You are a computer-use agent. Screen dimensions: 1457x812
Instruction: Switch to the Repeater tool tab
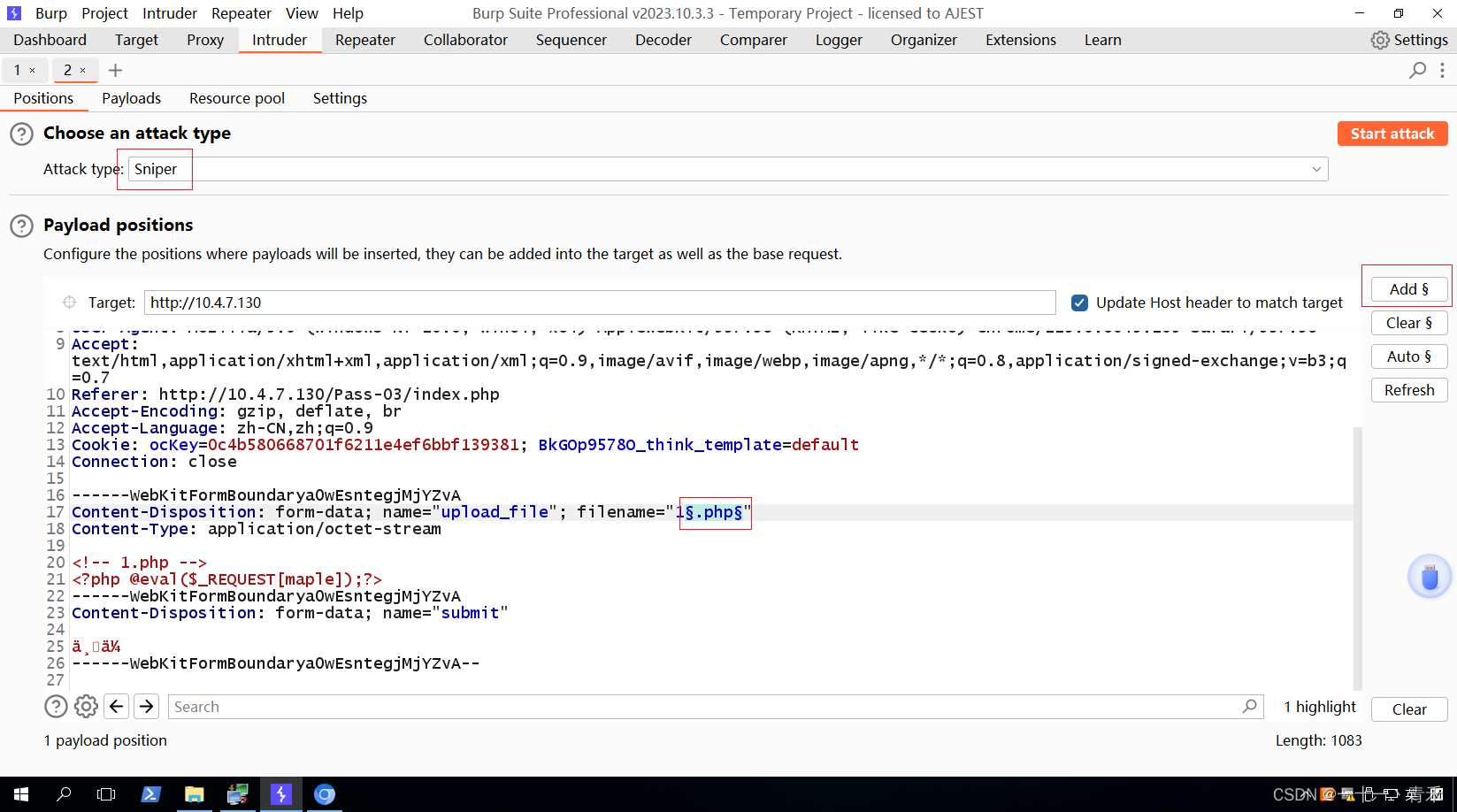click(365, 40)
